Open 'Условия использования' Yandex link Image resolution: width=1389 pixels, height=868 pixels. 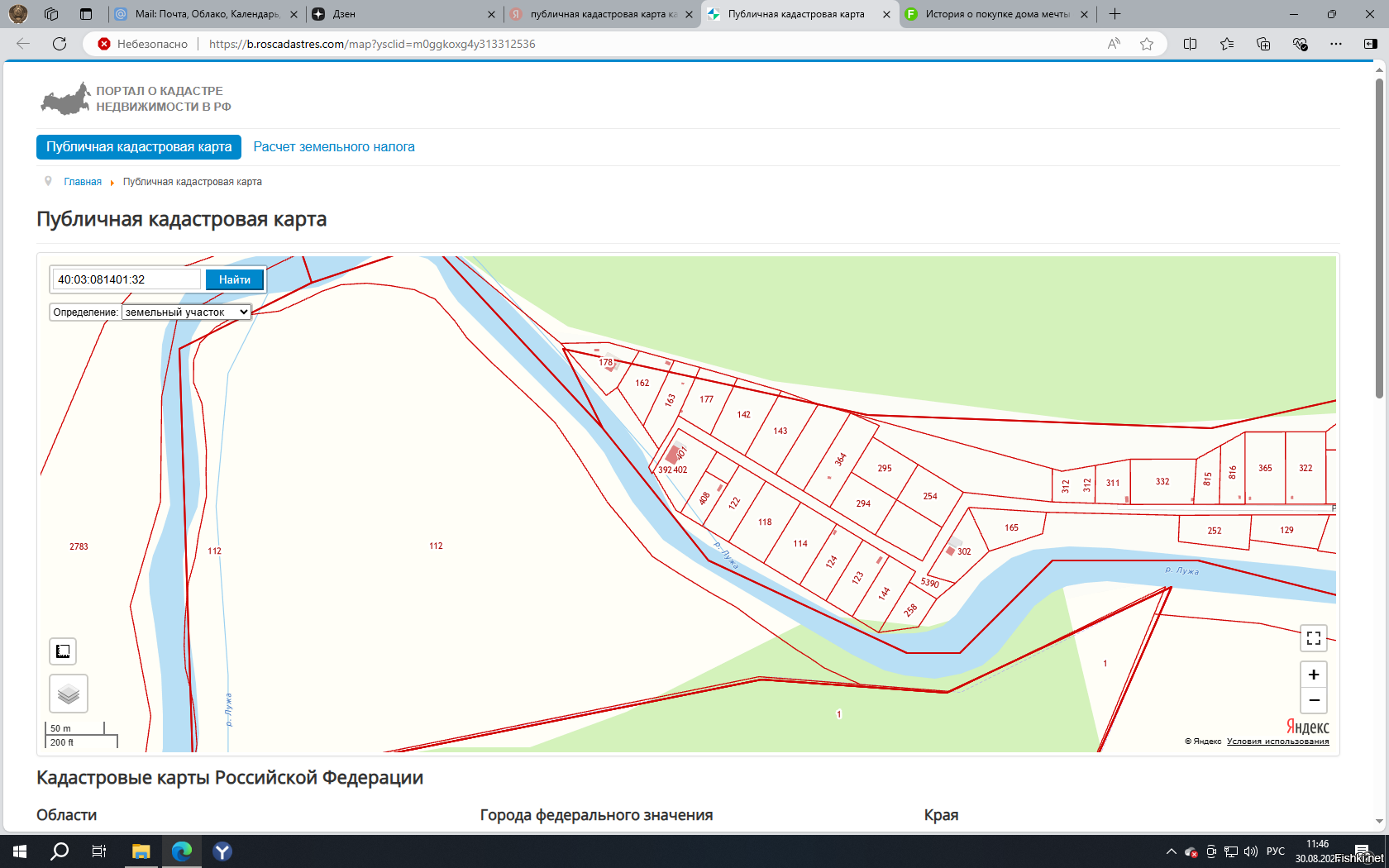(x=1277, y=742)
